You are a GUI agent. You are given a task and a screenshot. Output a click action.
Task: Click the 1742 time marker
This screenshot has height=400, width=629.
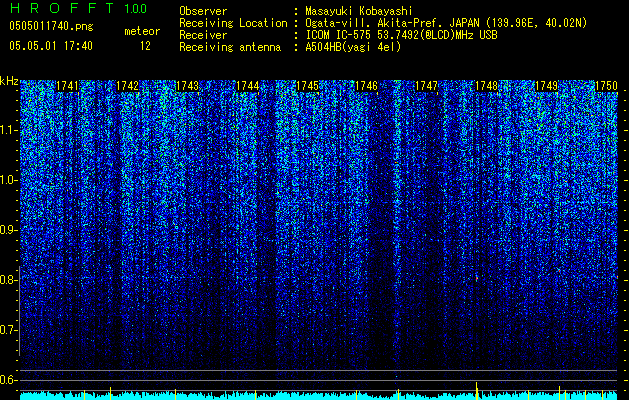click(x=127, y=86)
